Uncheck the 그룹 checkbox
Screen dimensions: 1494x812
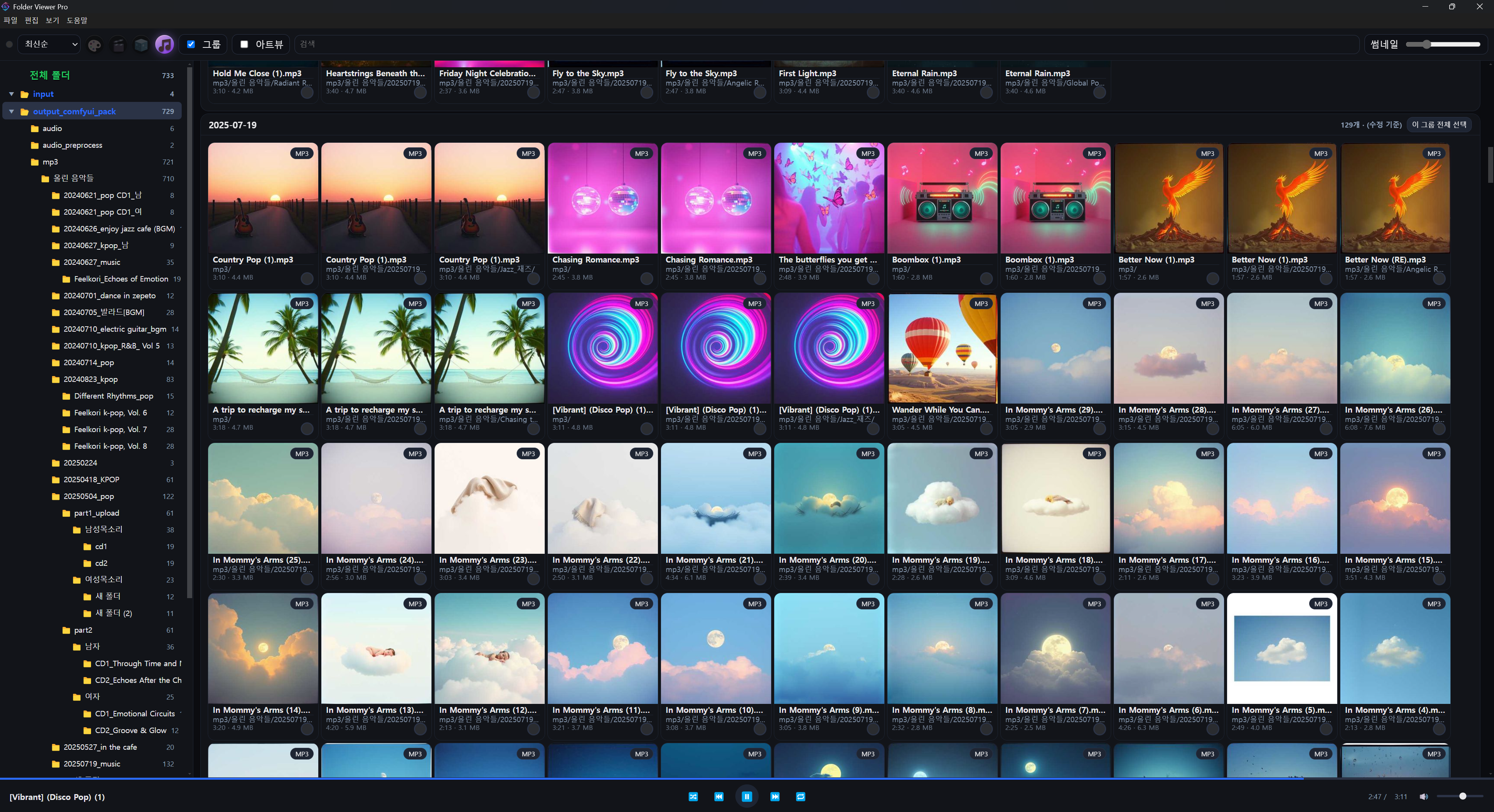coord(191,44)
